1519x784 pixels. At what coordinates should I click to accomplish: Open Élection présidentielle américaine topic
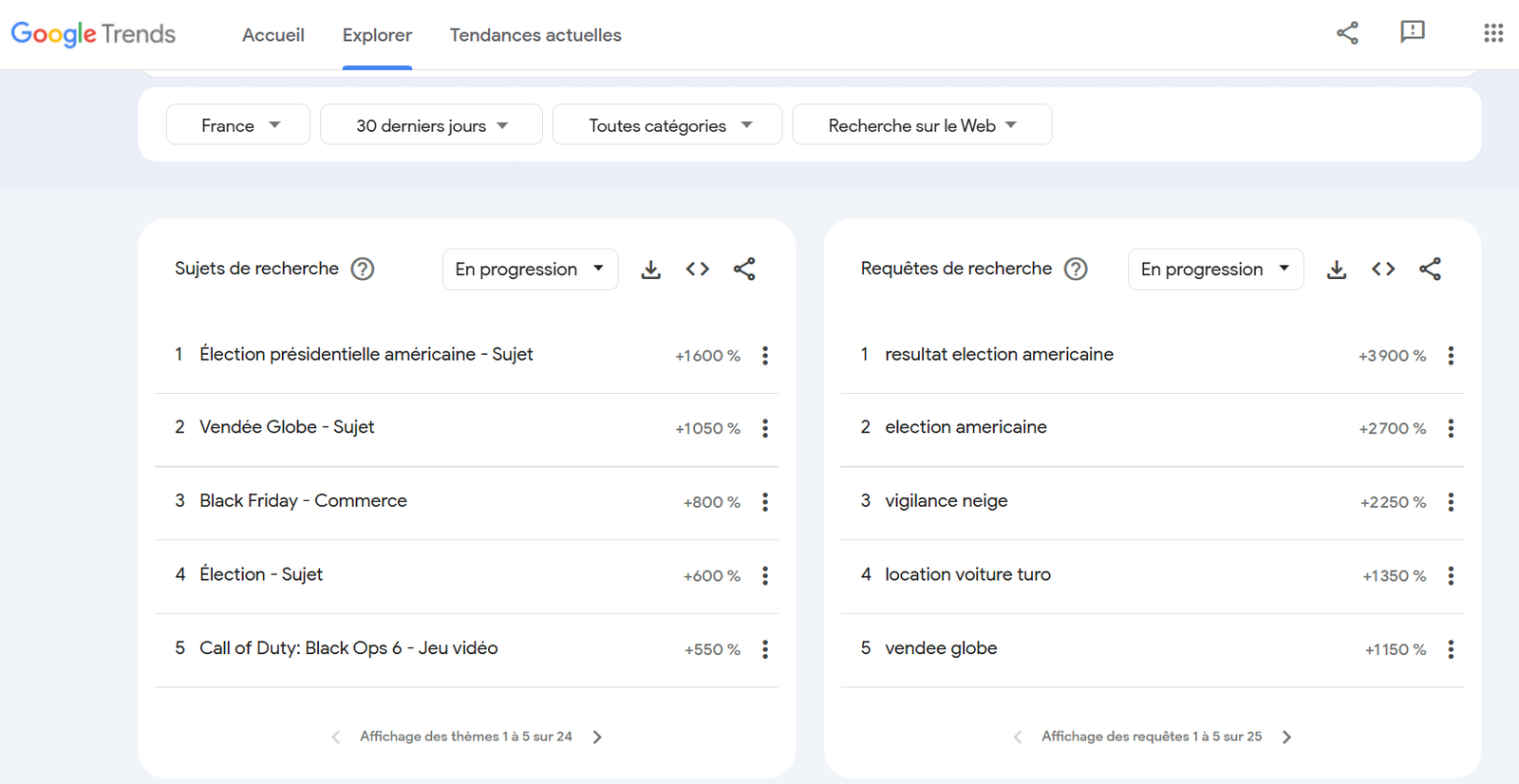tap(366, 354)
